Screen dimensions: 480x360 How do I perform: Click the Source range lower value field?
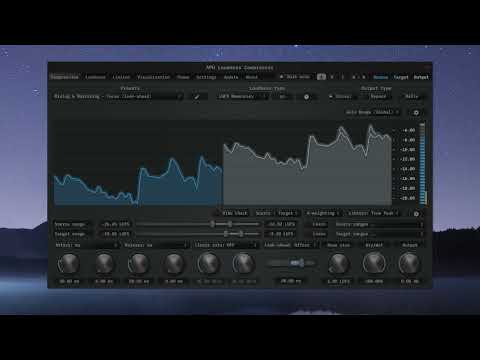116,224
